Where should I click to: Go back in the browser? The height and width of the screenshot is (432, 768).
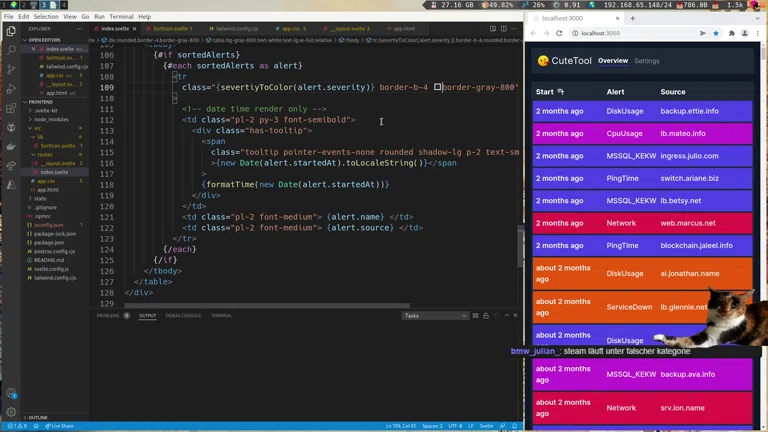pos(533,33)
